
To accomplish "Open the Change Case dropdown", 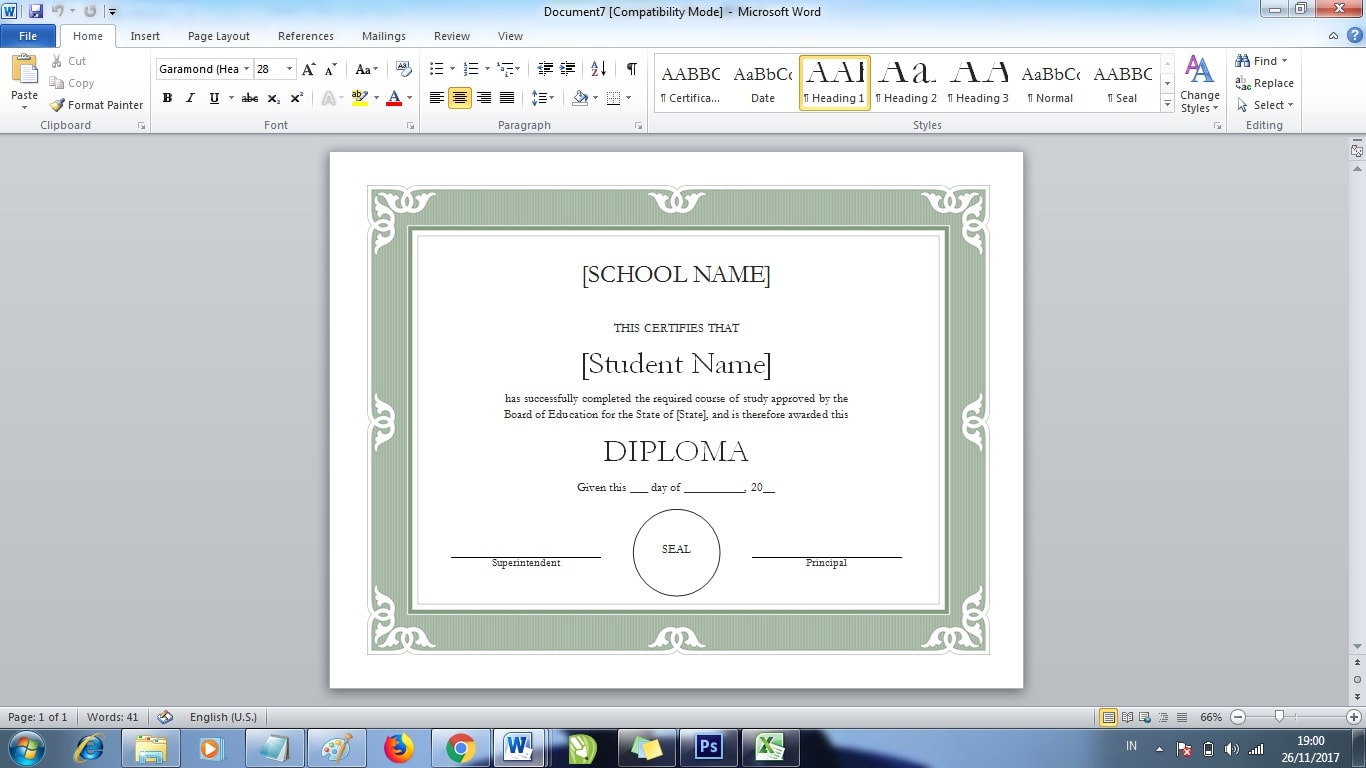I will (x=367, y=69).
